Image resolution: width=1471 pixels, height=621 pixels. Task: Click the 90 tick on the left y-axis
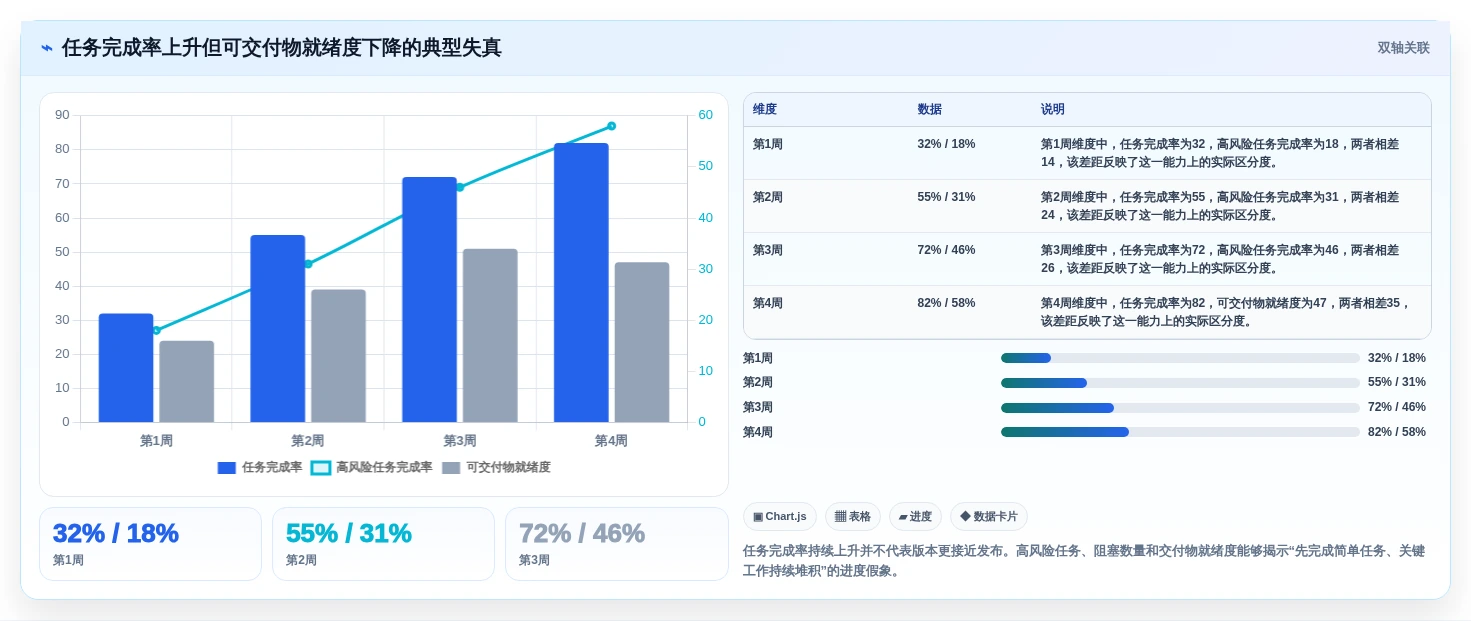pyautogui.click(x=63, y=115)
